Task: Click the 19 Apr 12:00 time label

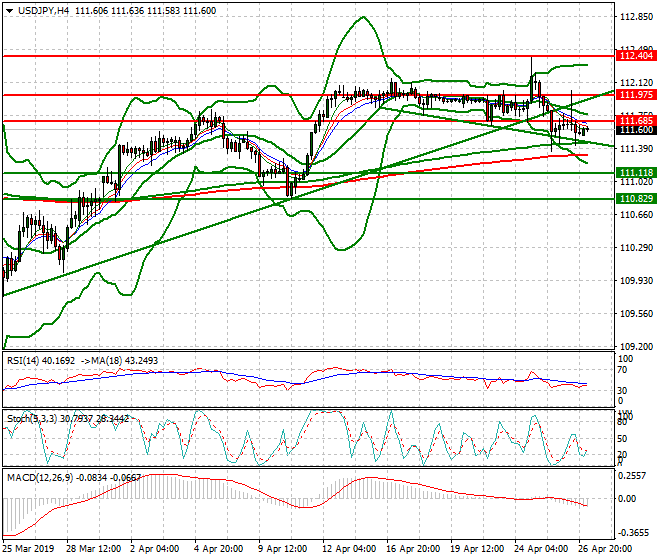Action: (477, 549)
